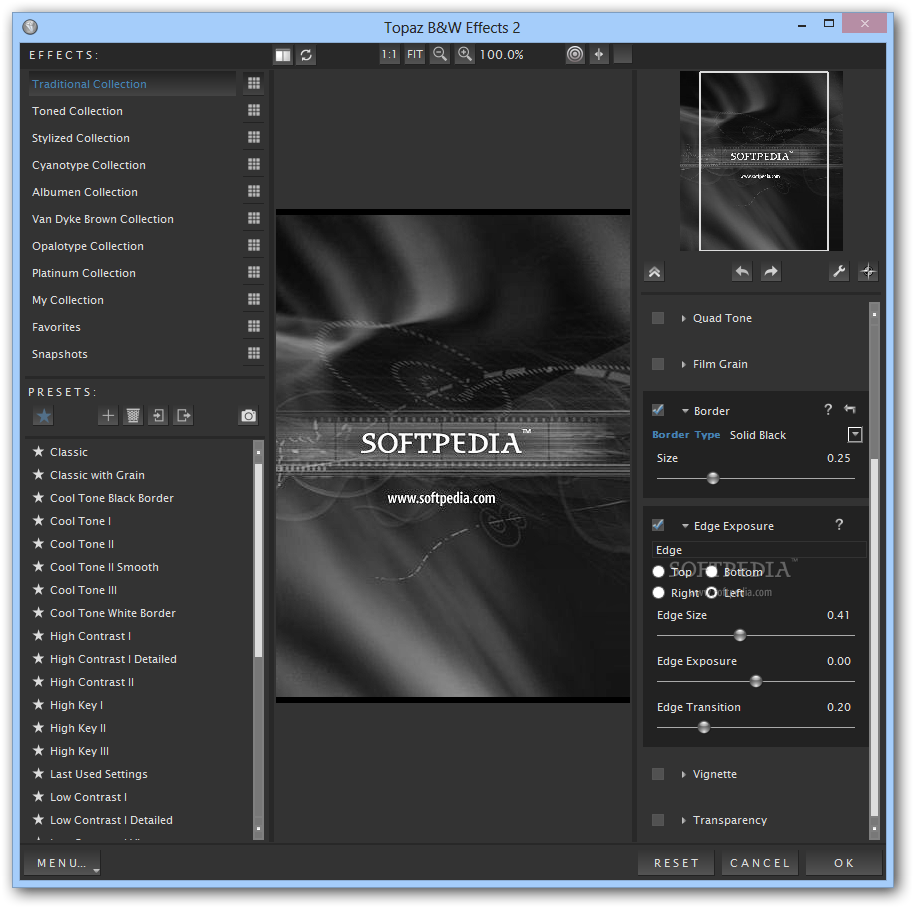Open the Border Type dropdown
The image size is (914, 908).
point(855,435)
